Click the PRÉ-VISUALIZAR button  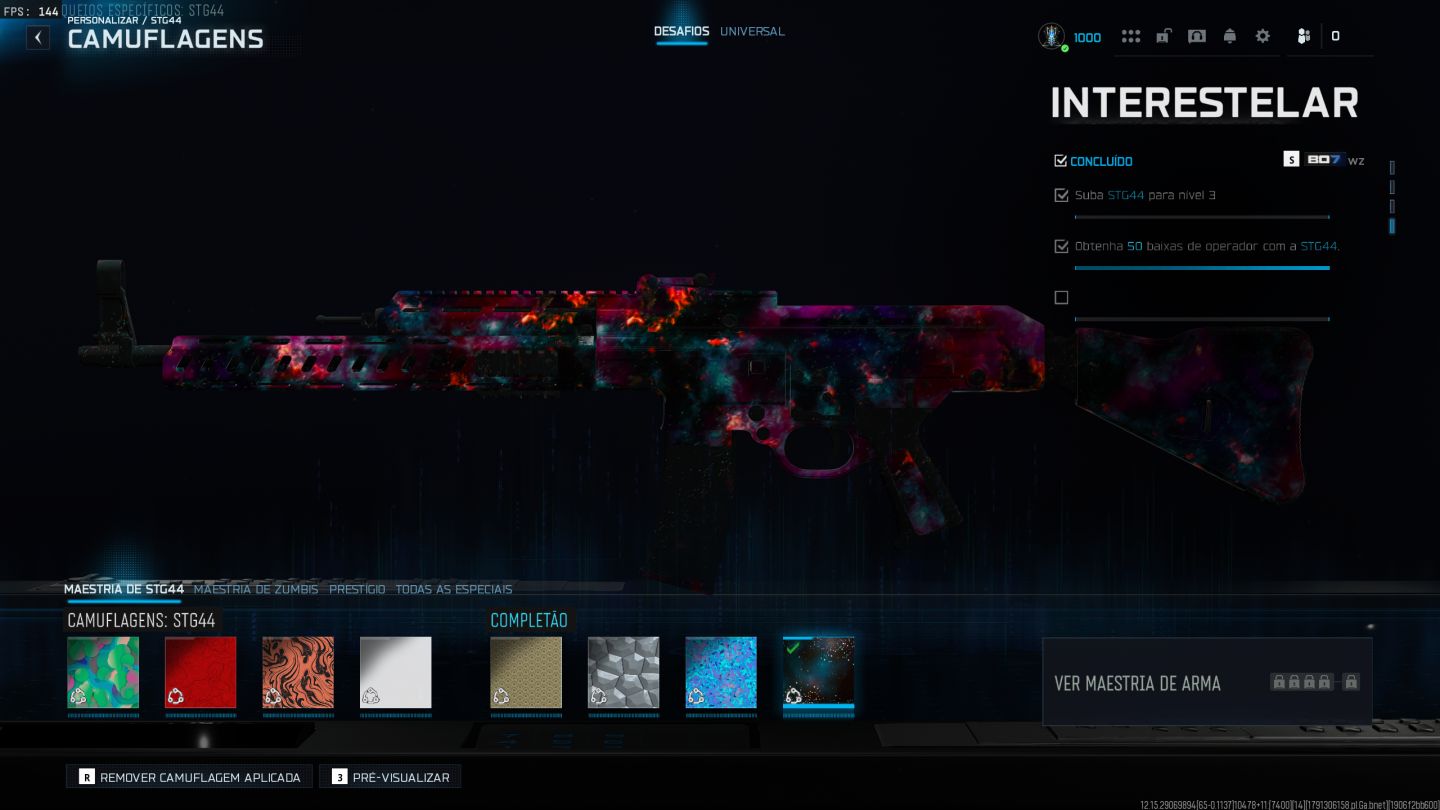click(391, 777)
